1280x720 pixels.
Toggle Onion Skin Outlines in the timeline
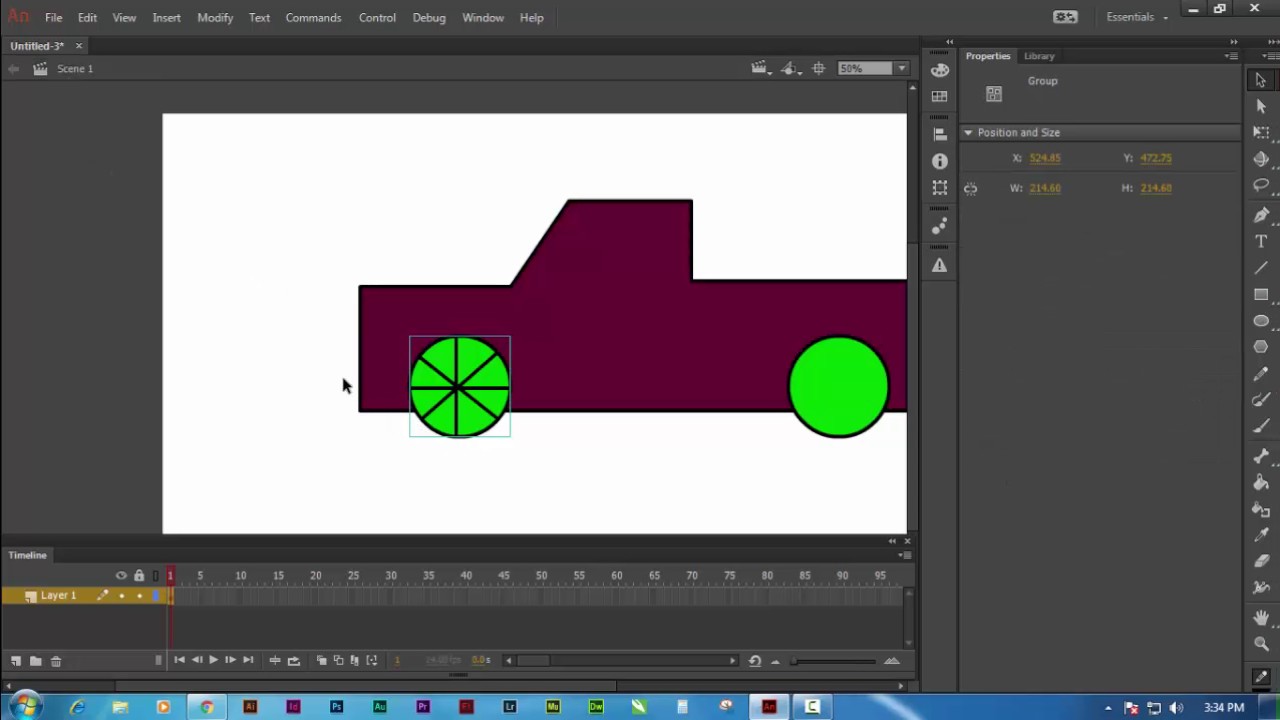(338, 660)
